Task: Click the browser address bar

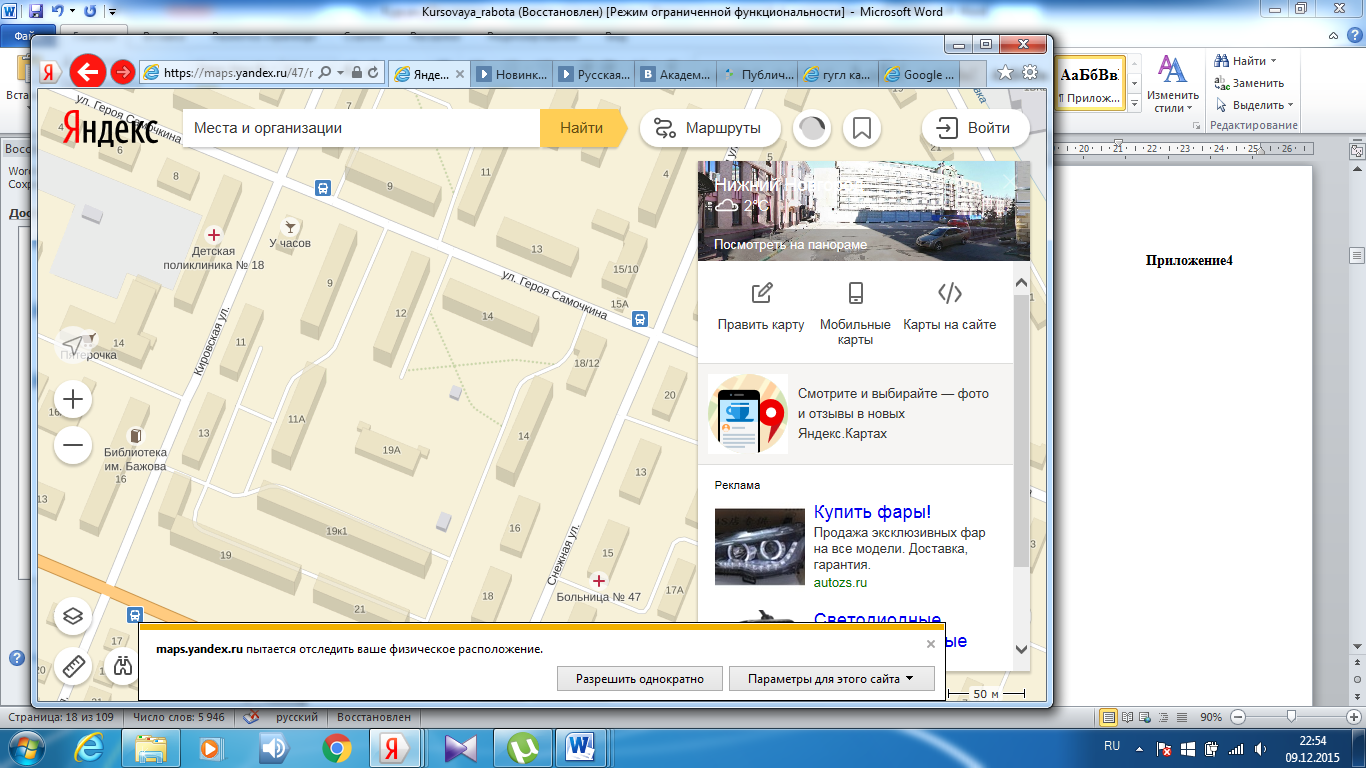Action: 238,73
